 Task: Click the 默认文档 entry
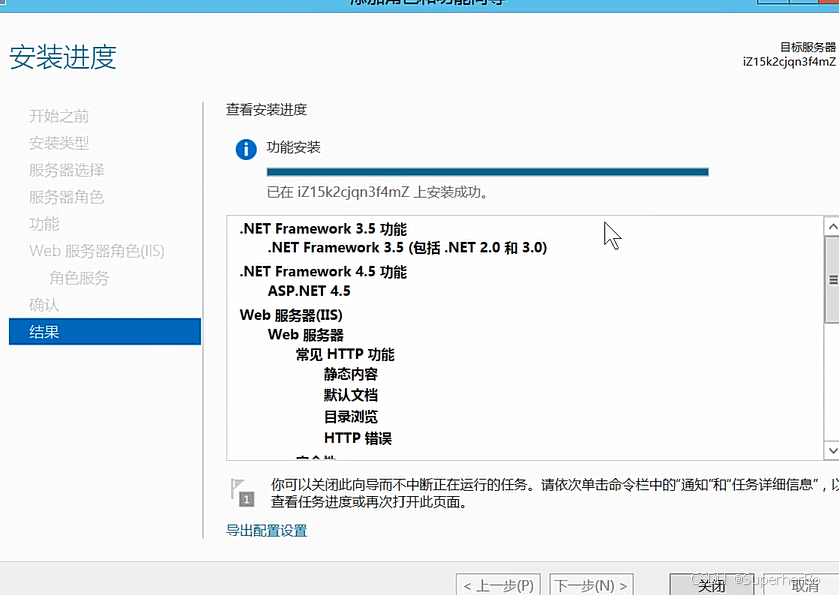coord(351,395)
